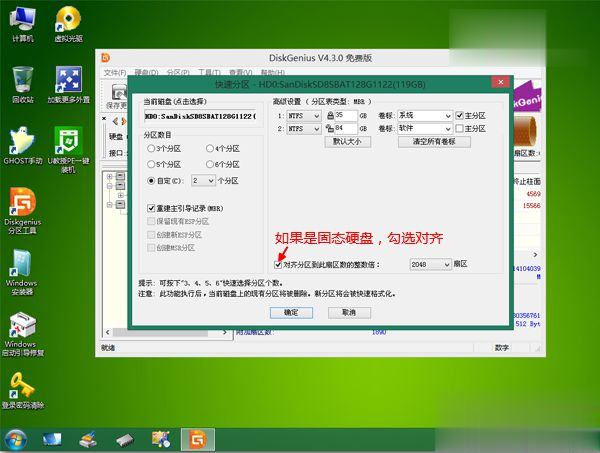Open partition 2 NTFS filesystem dropdown
This screenshot has width=600, height=453.
coord(304,129)
